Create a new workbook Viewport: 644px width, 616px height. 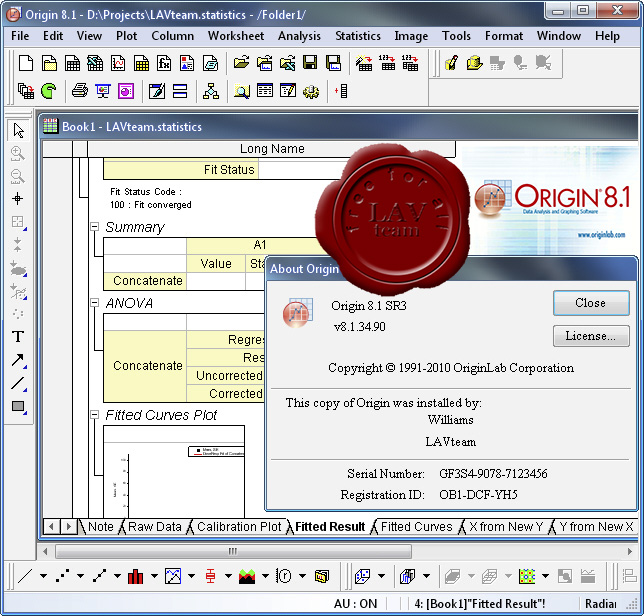pyautogui.click(x=72, y=63)
